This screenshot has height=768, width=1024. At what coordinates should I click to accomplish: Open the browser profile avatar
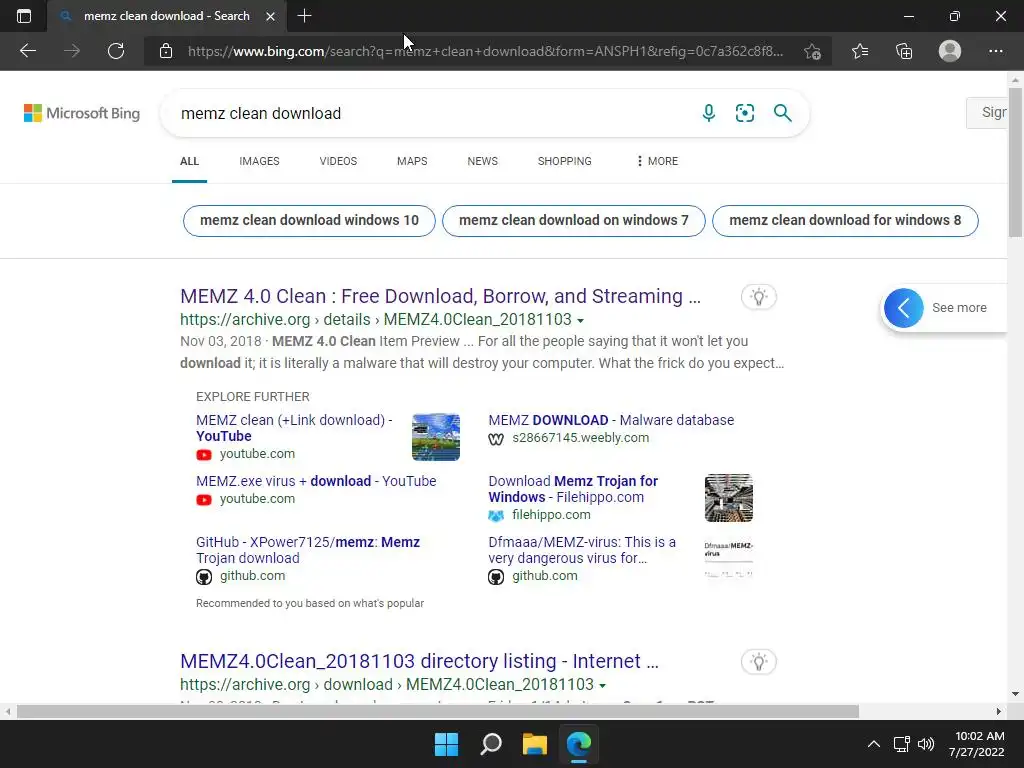click(950, 51)
